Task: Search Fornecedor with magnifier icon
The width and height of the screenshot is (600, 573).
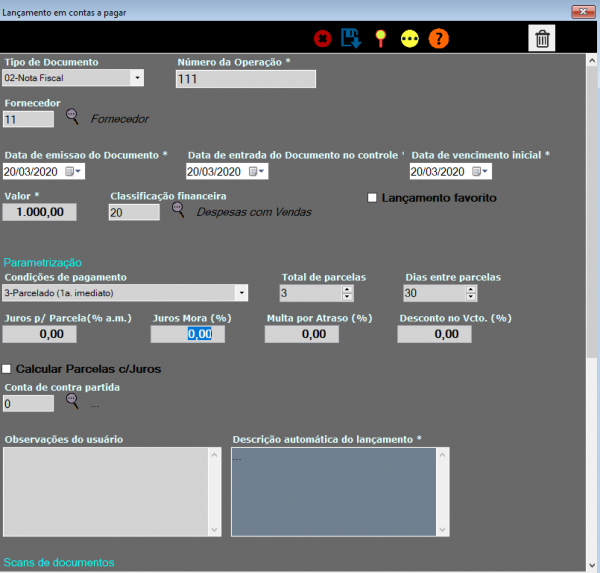Action: click(x=72, y=117)
